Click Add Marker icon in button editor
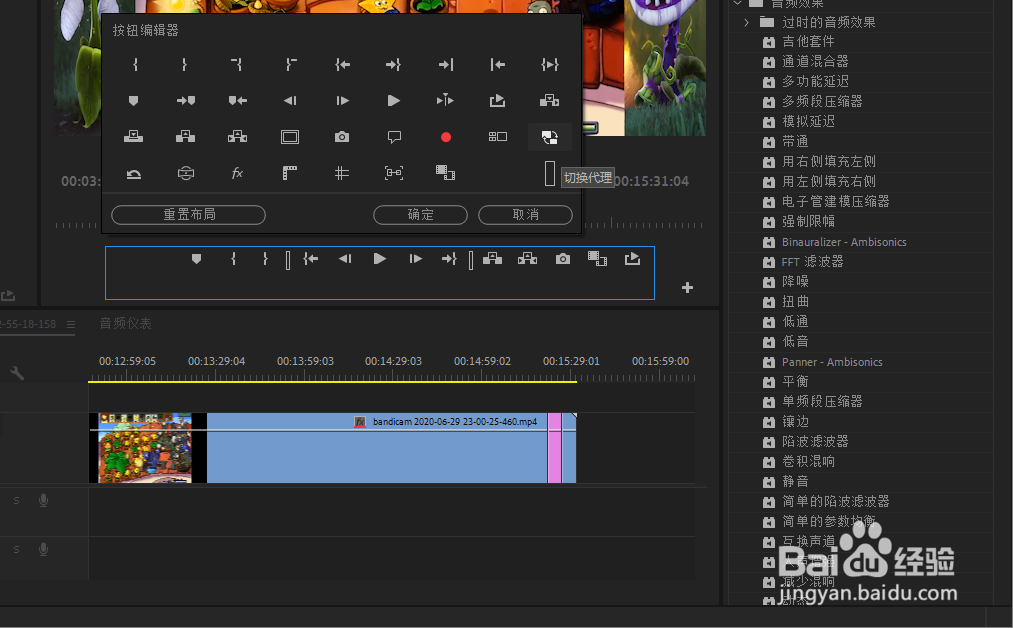 [x=134, y=101]
